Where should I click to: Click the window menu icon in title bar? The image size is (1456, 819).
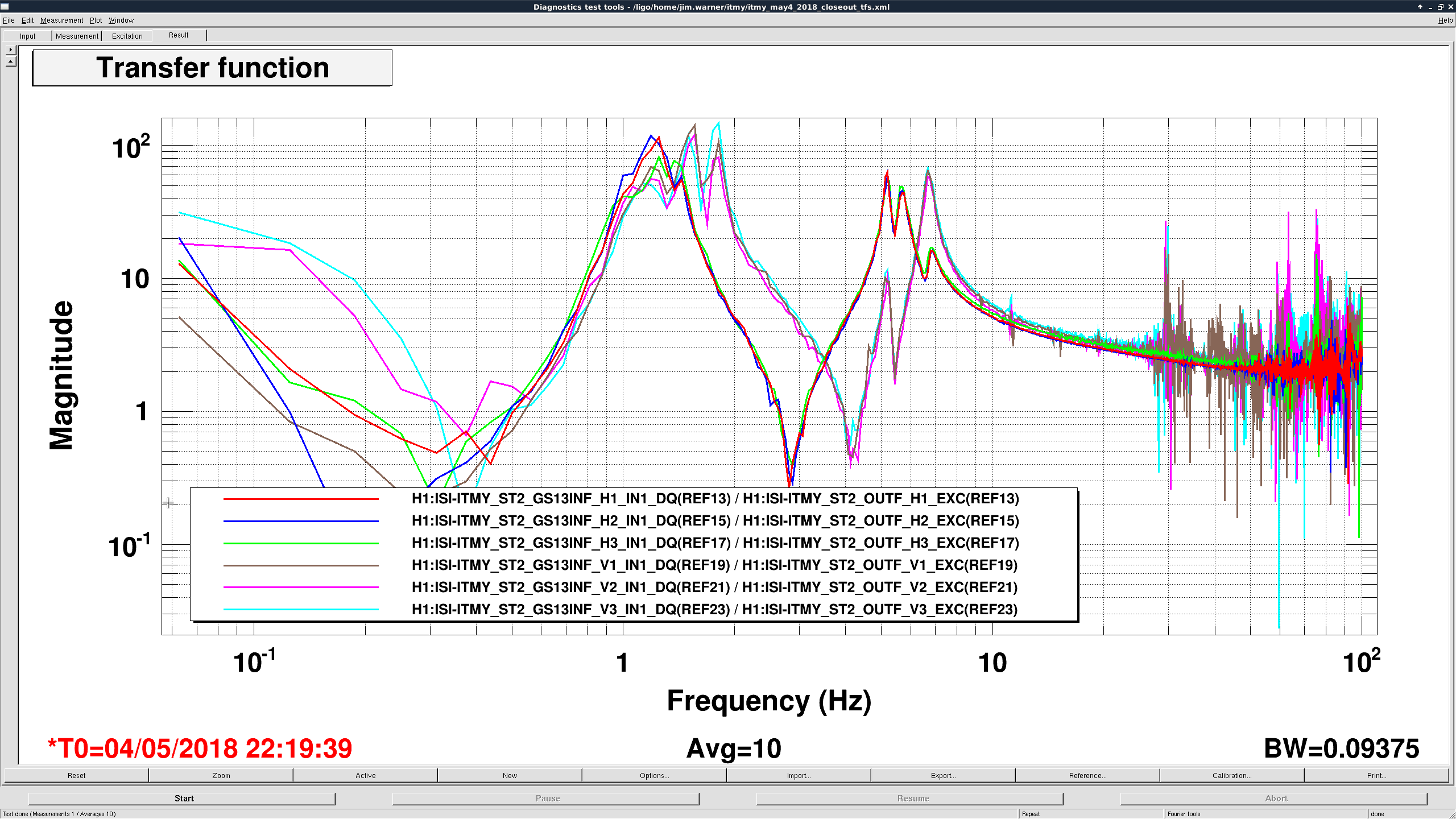click(5, 6)
